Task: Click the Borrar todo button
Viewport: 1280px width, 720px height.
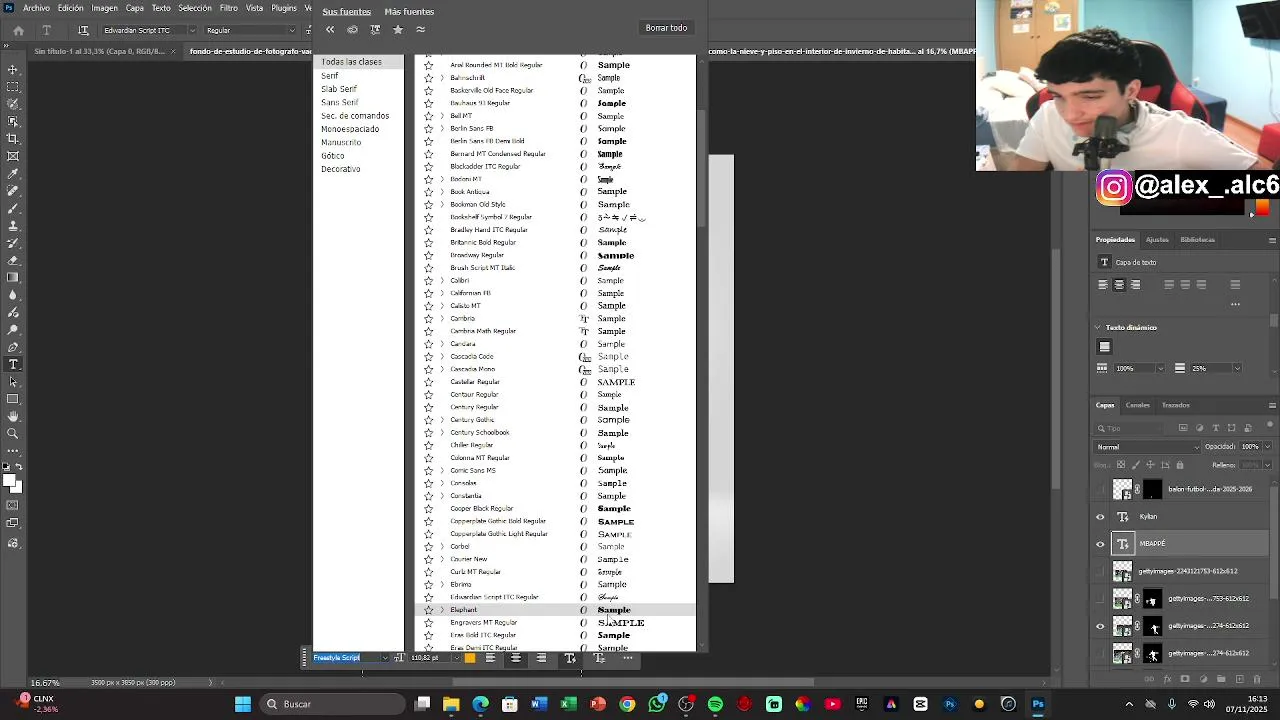Action: click(666, 28)
